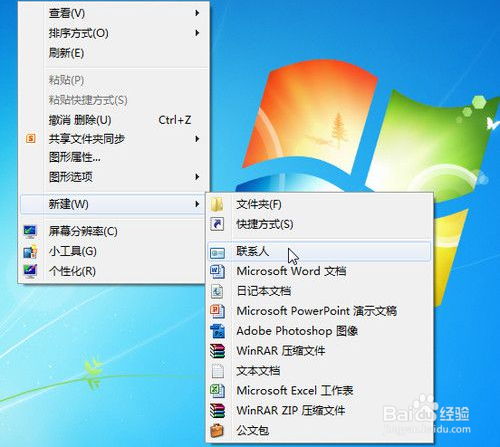Expand the 新建(W) submenu arrow
The image size is (500, 447).
[197, 204]
